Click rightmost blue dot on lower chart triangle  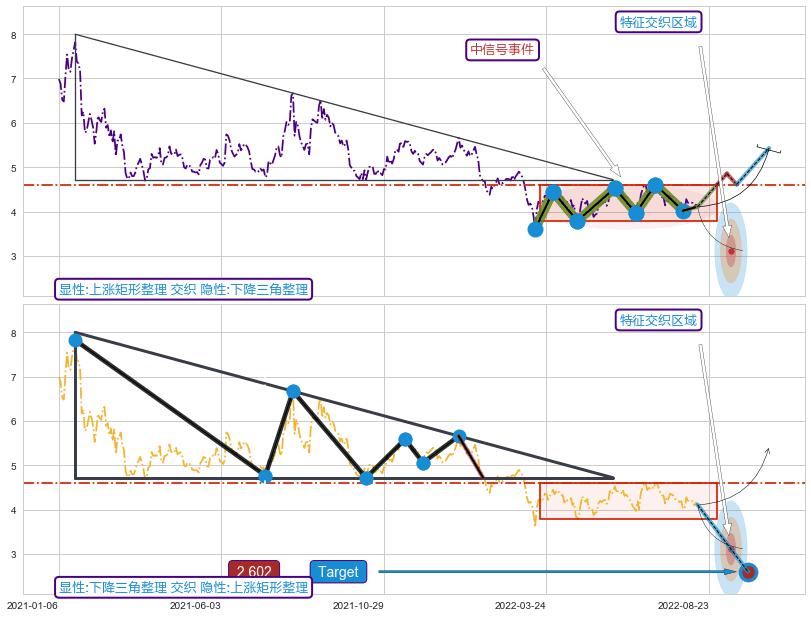pyautogui.click(x=459, y=436)
